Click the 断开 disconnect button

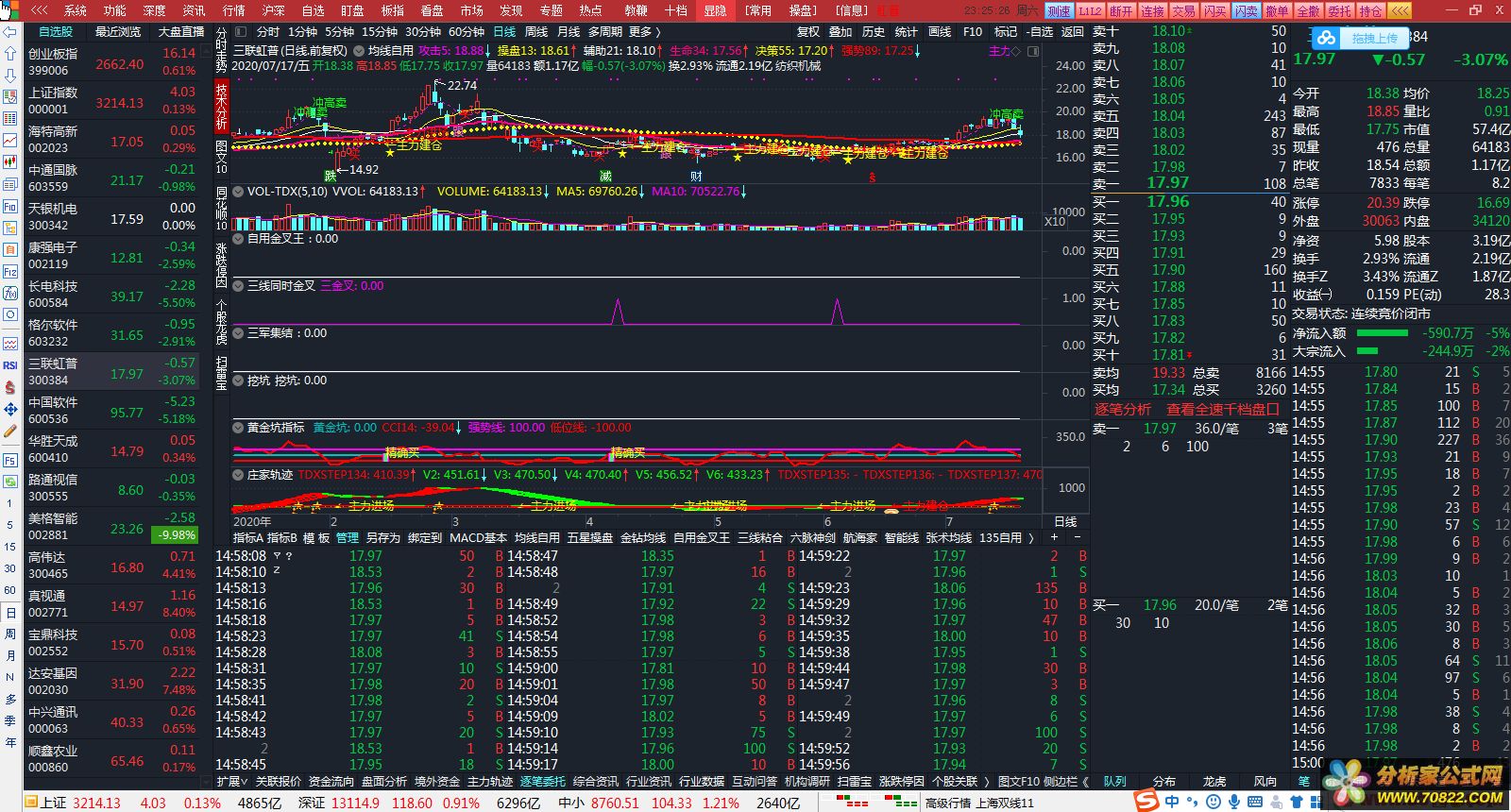(x=1121, y=10)
